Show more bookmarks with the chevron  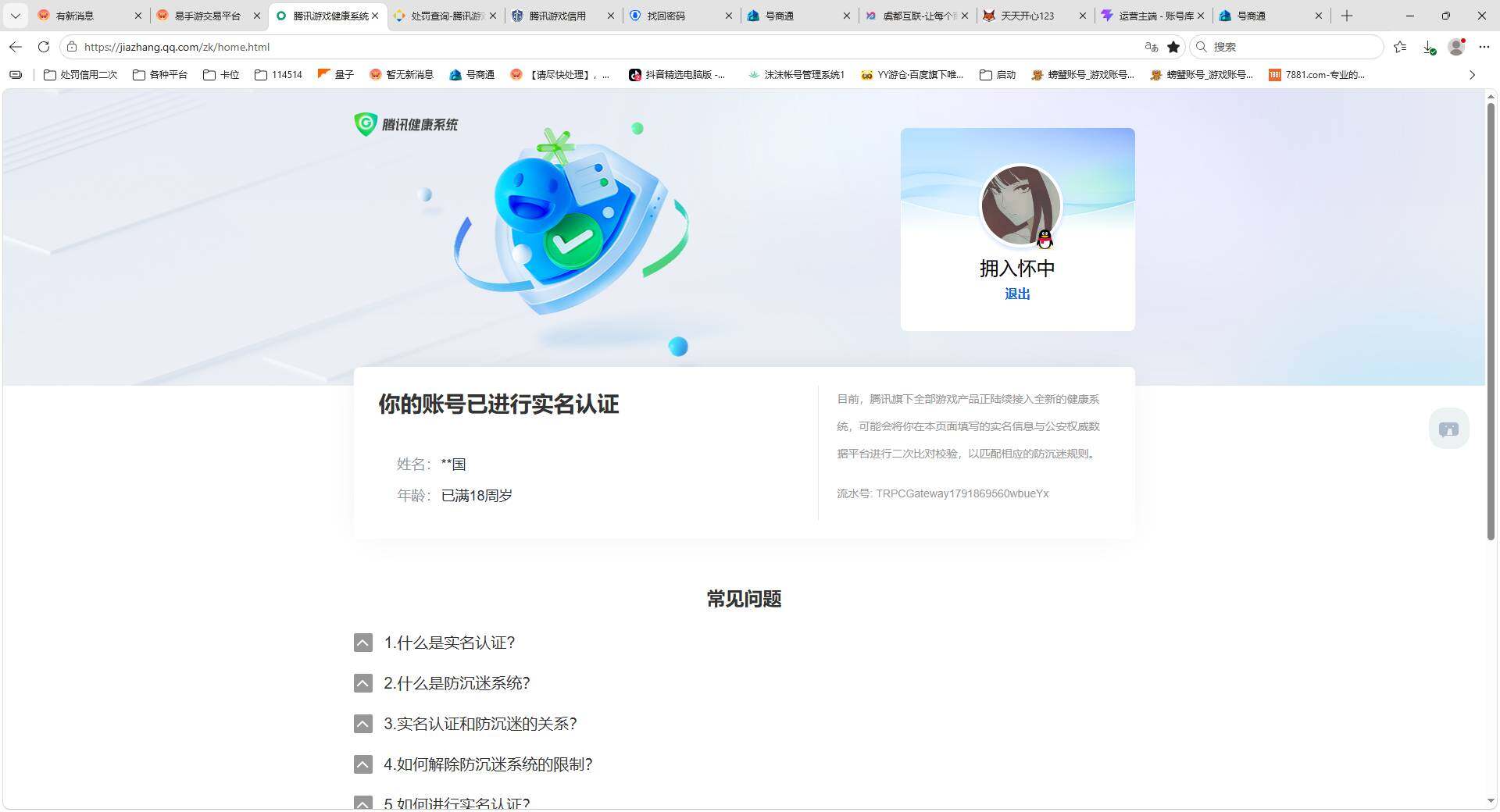pos(1472,75)
